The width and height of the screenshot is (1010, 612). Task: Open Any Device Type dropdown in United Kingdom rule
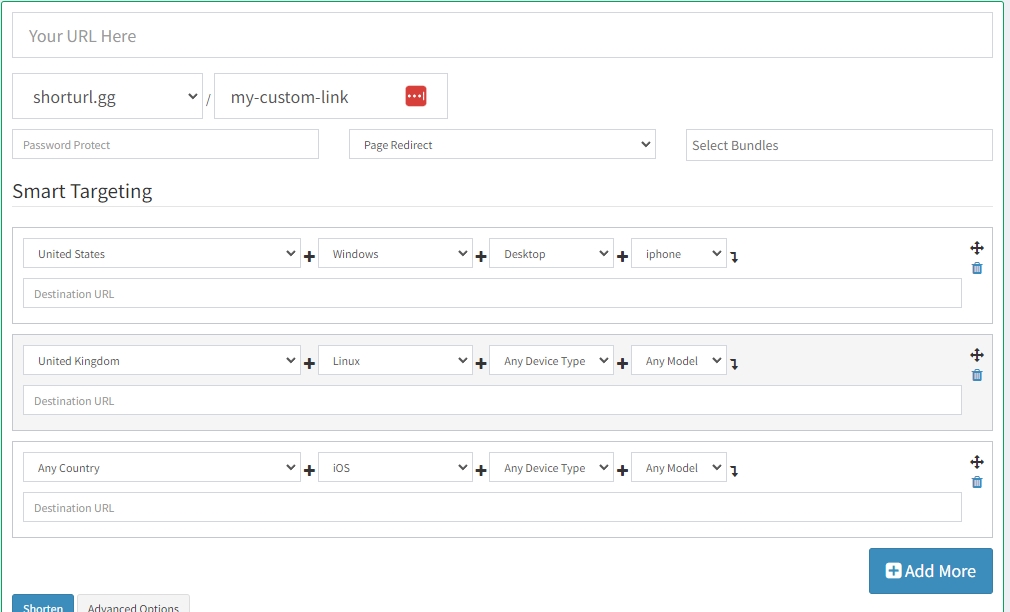pyautogui.click(x=551, y=360)
